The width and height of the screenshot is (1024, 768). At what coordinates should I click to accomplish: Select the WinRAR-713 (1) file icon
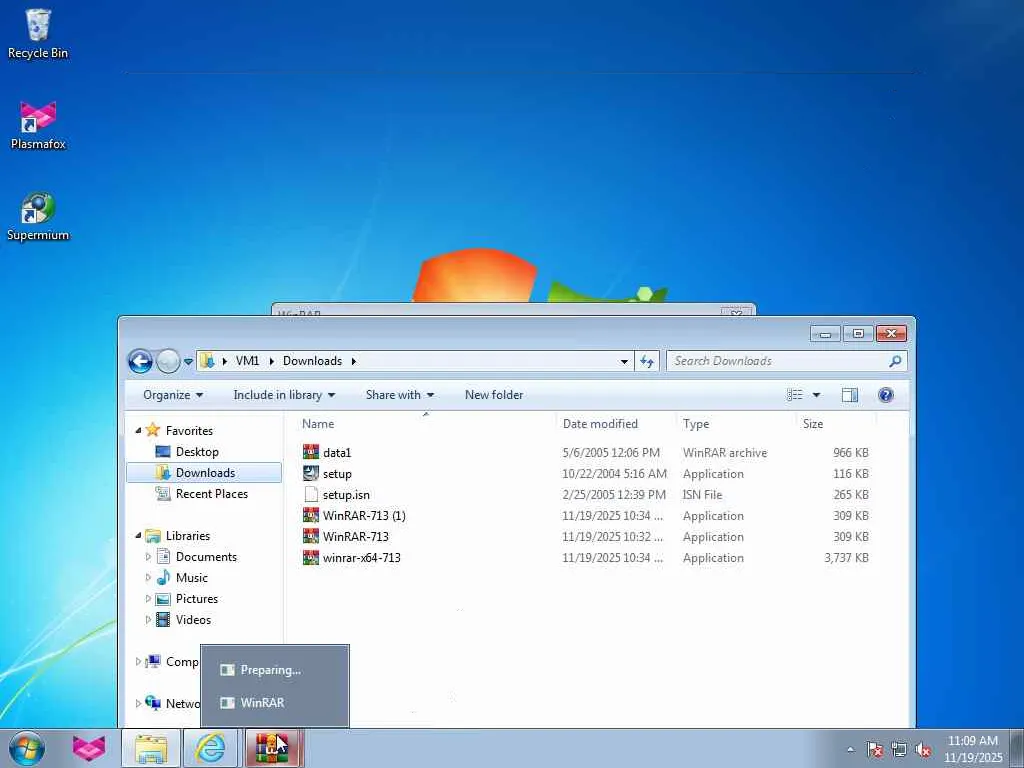pyautogui.click(x=311, y=515)
